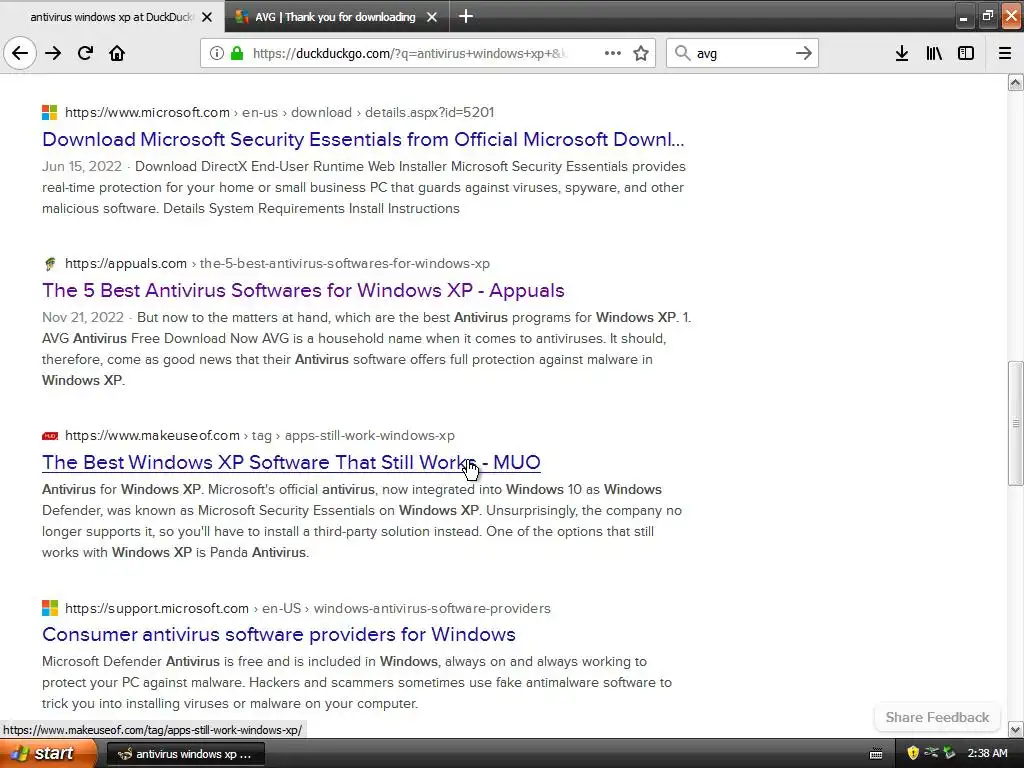Screen dimensions: 1024x768
Task: Click the Microsoft favicon beside microsoft.com download result
Action: 50,112
